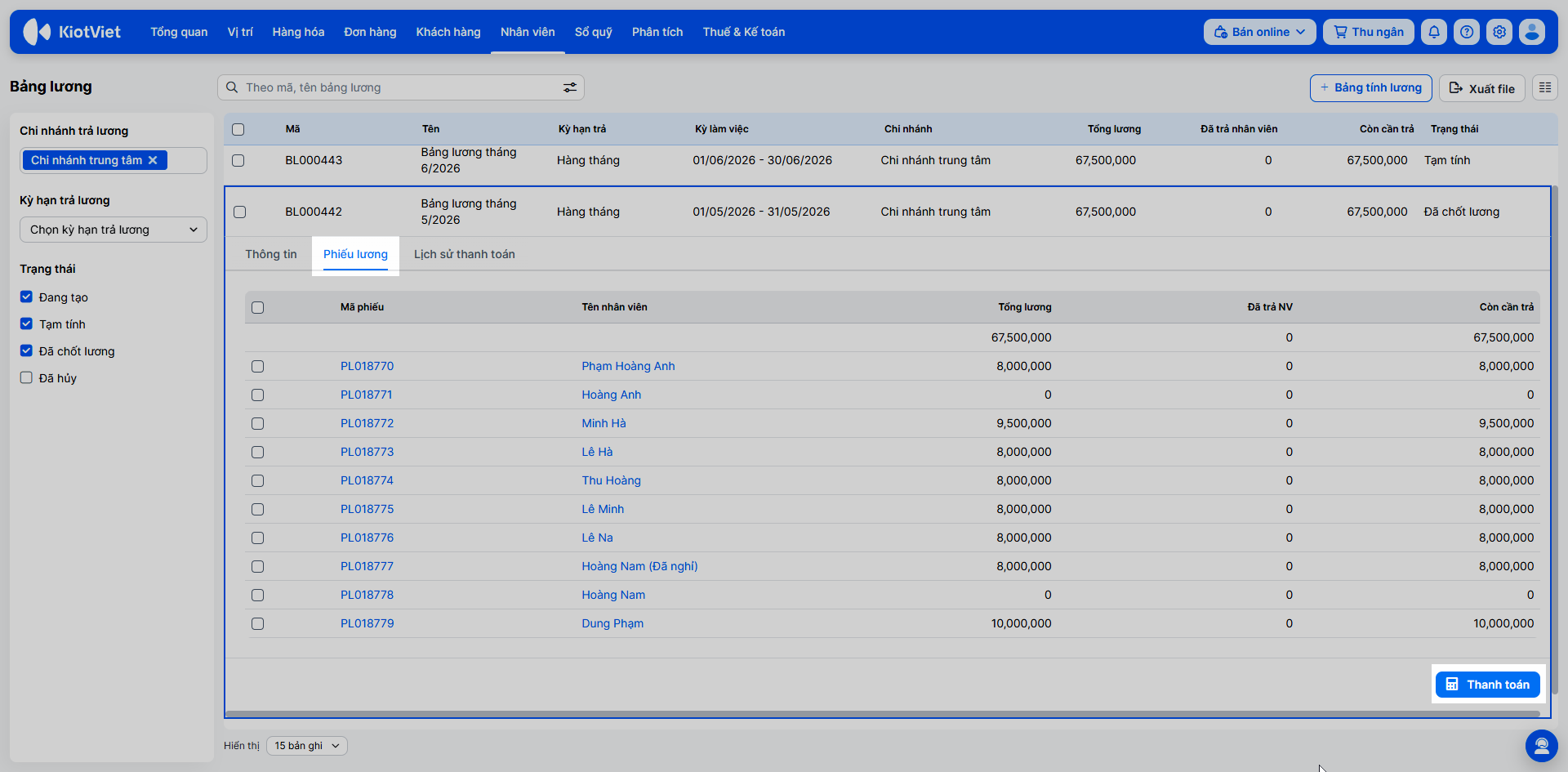Toggle the Đã chốt lương status checkbox
The image size is (1568, 772).
[26, 350]
